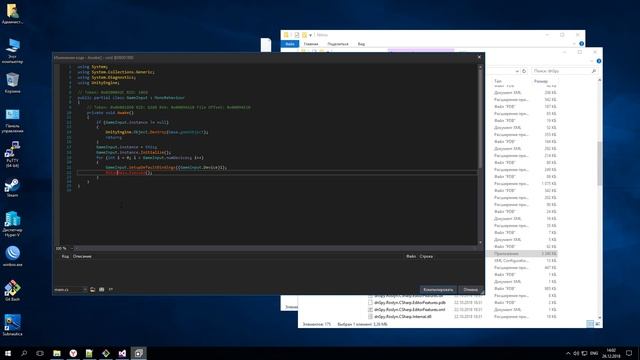Click the properties icon in Explorer title bar
The image size is (640, 360).
[297, 35]
